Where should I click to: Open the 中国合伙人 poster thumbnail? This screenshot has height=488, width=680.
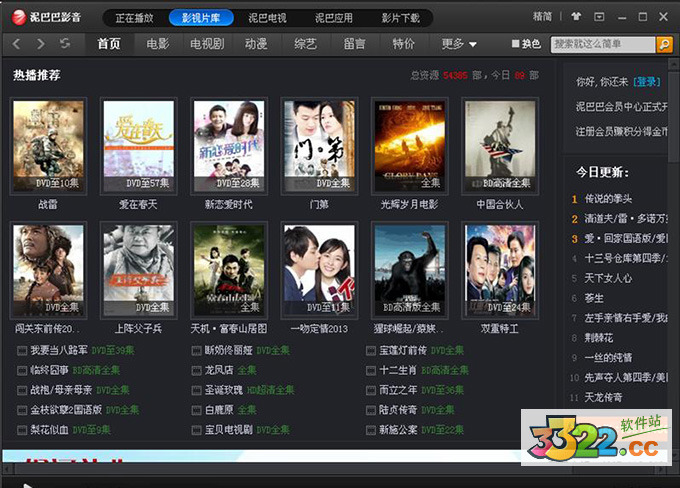[500, 146]
